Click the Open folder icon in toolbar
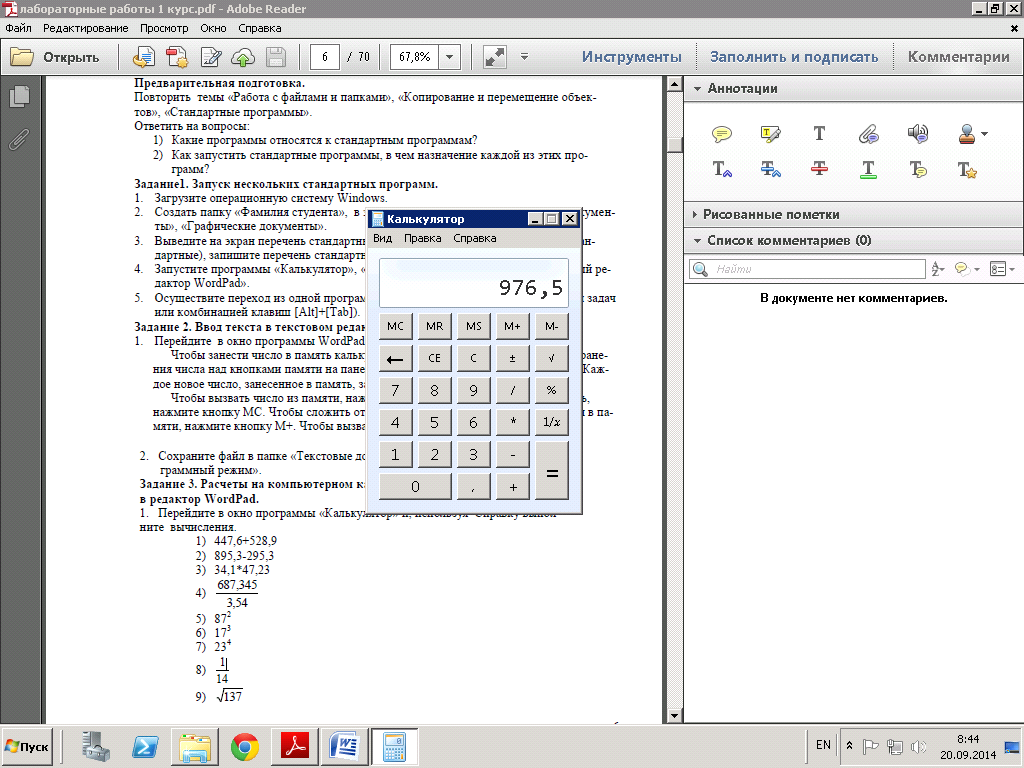This screenshot has height=768, width=1024. tap(22, 57)
